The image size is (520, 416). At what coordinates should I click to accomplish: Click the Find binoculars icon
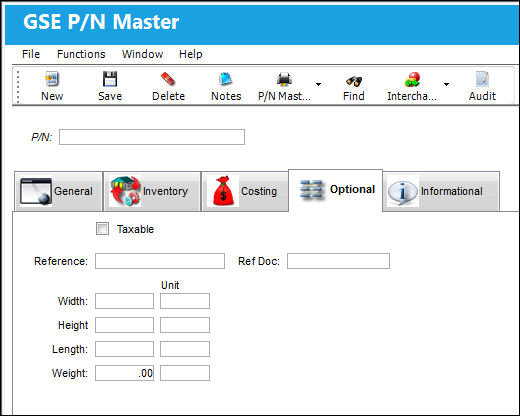pyautogui.click(x=354, y=80)
